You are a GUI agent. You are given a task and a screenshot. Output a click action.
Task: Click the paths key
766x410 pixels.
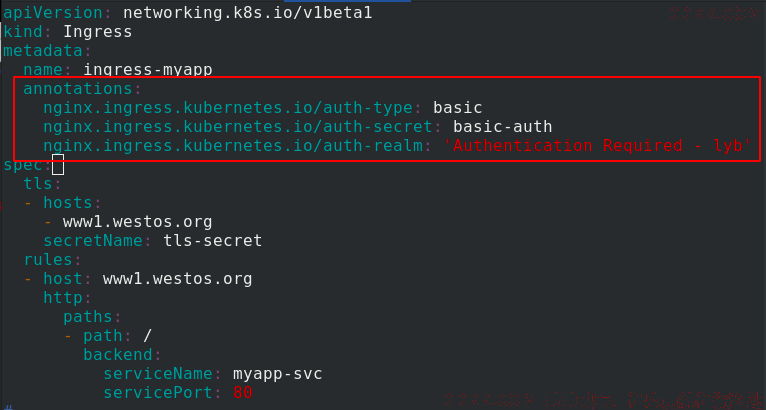pos(87,317)
